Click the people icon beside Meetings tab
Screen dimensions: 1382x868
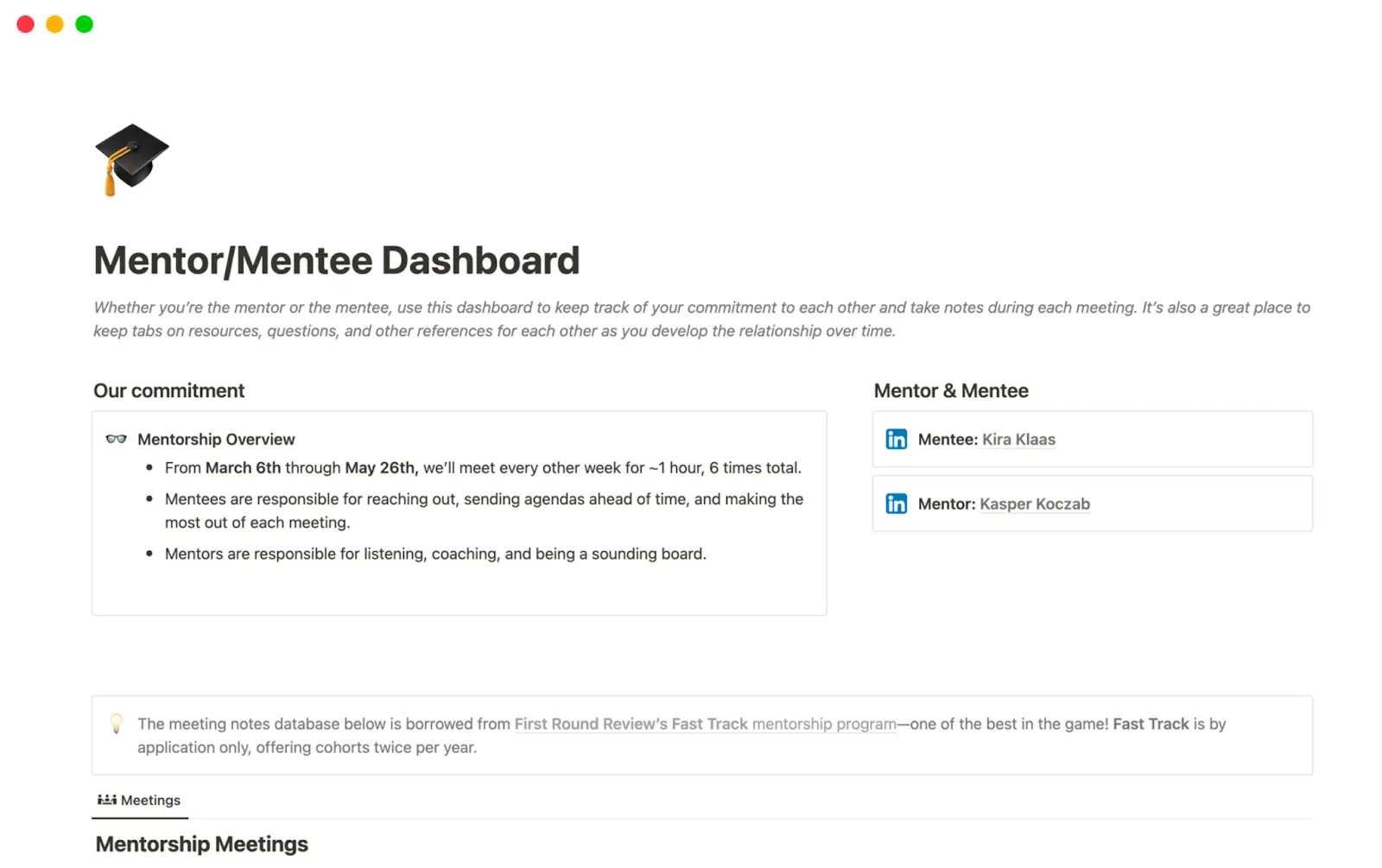[x=106, y=799]
